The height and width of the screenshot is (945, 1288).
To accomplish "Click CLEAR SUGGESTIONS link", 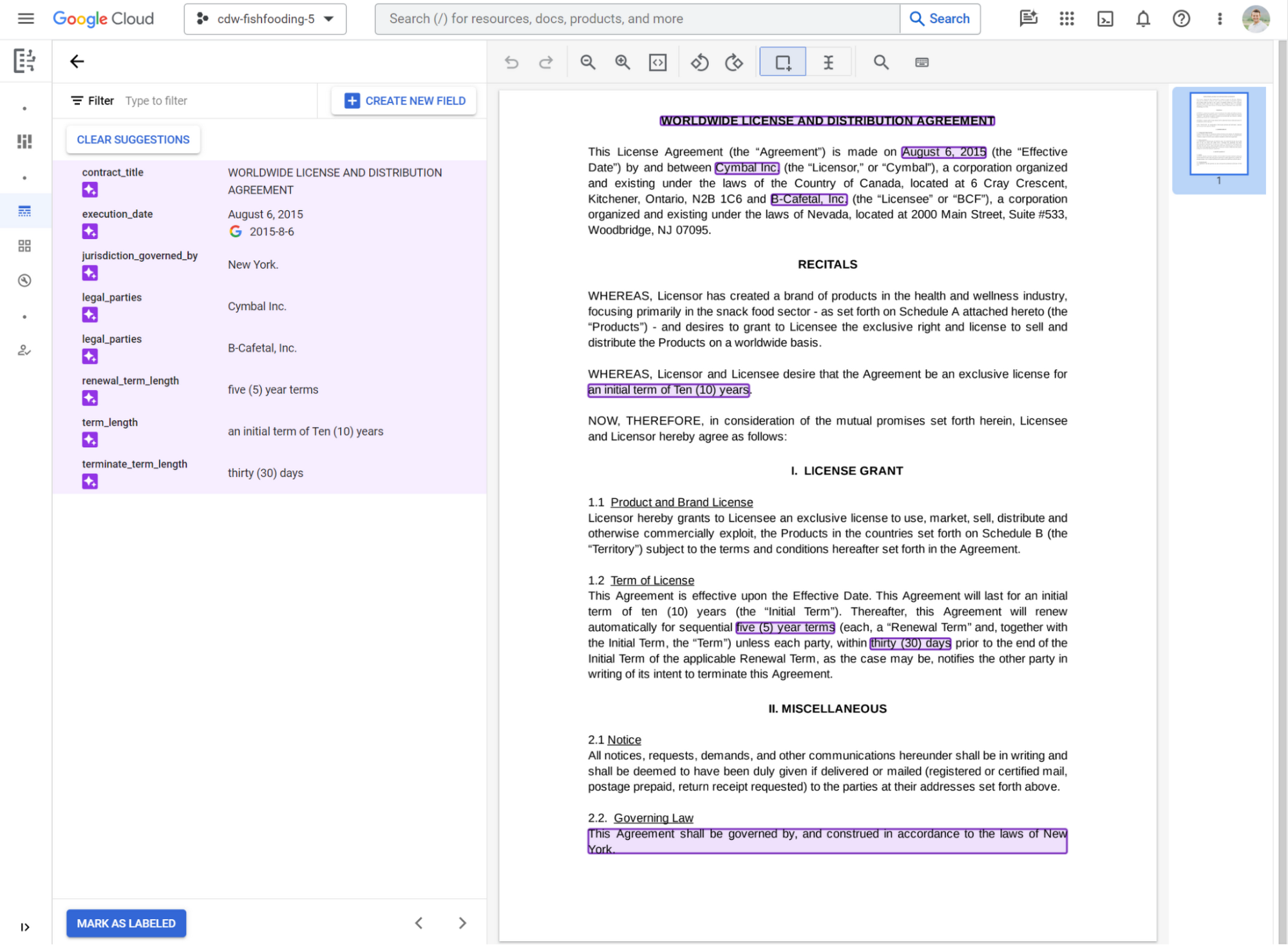I will tap(133, 140).
